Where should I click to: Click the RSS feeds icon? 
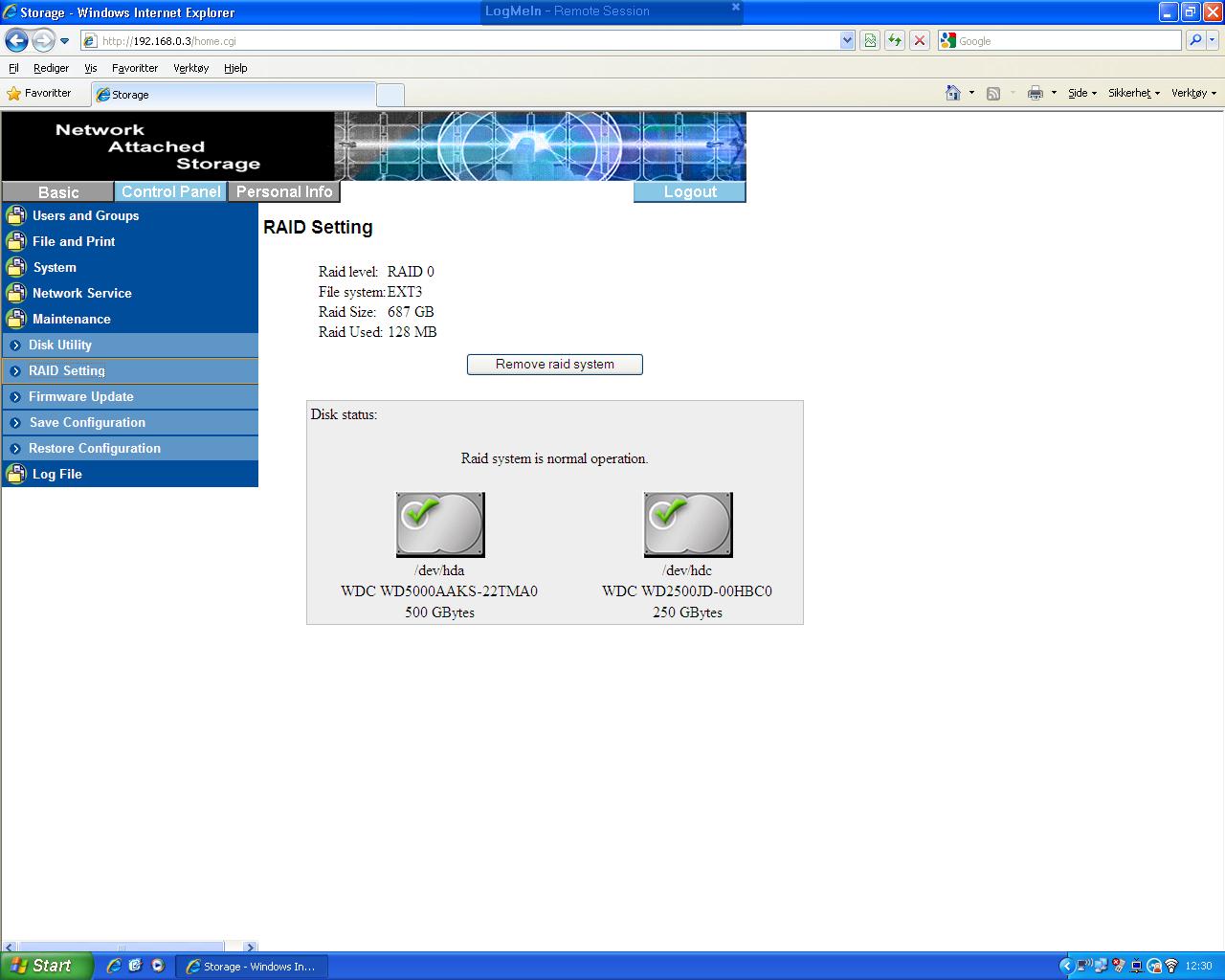(993, 93)
